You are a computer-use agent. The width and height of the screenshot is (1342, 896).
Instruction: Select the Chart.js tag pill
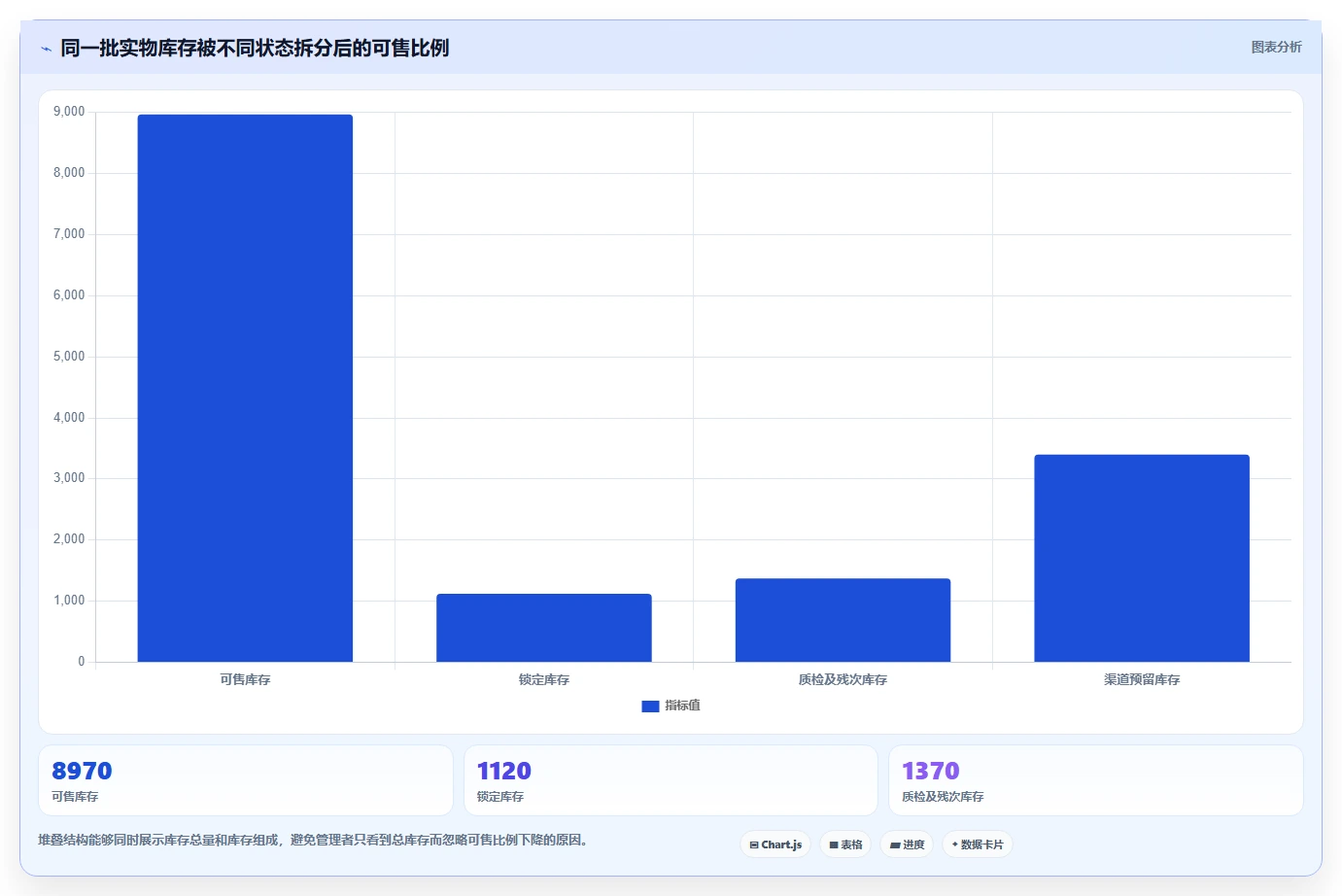[775, 844]
